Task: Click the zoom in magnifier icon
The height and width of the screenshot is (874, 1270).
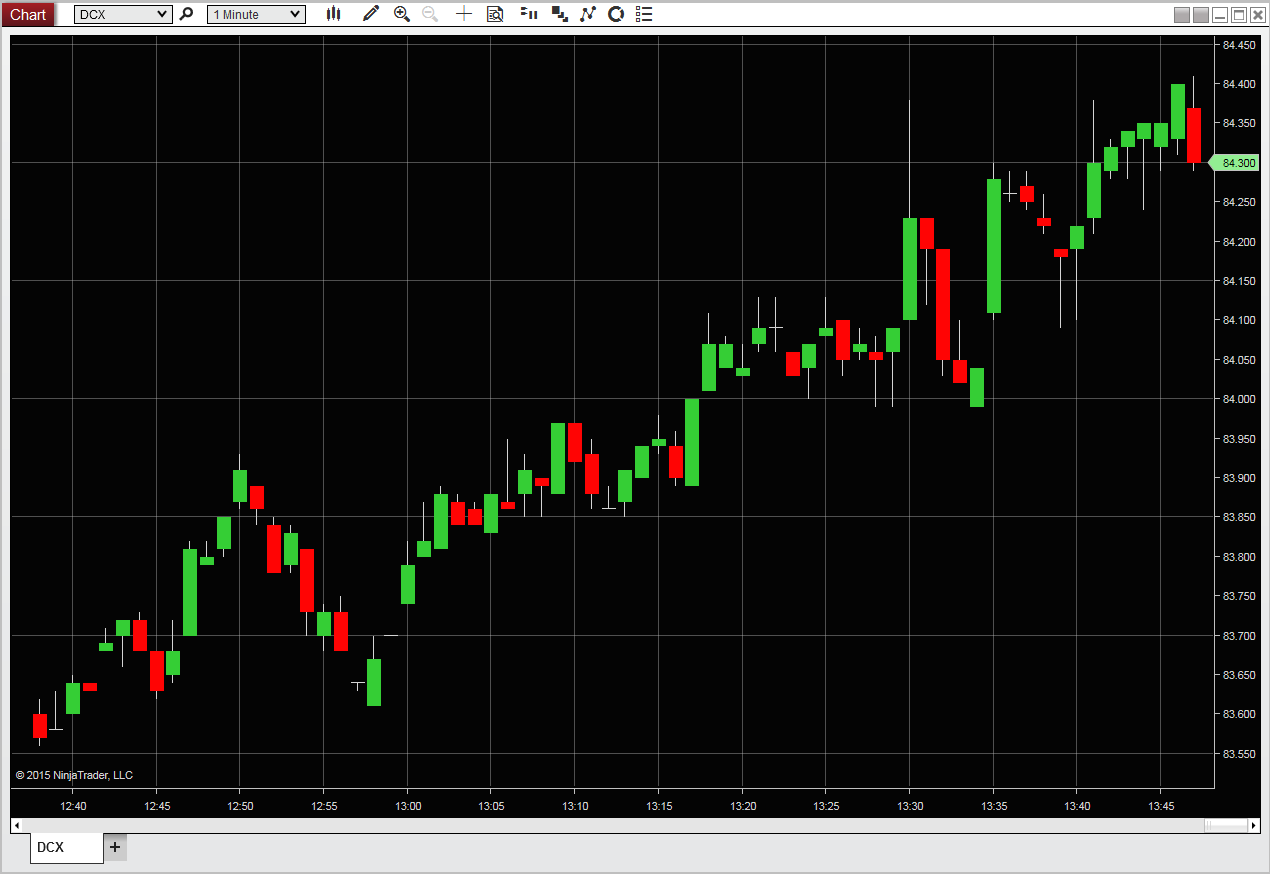Action: coord(401,14)
